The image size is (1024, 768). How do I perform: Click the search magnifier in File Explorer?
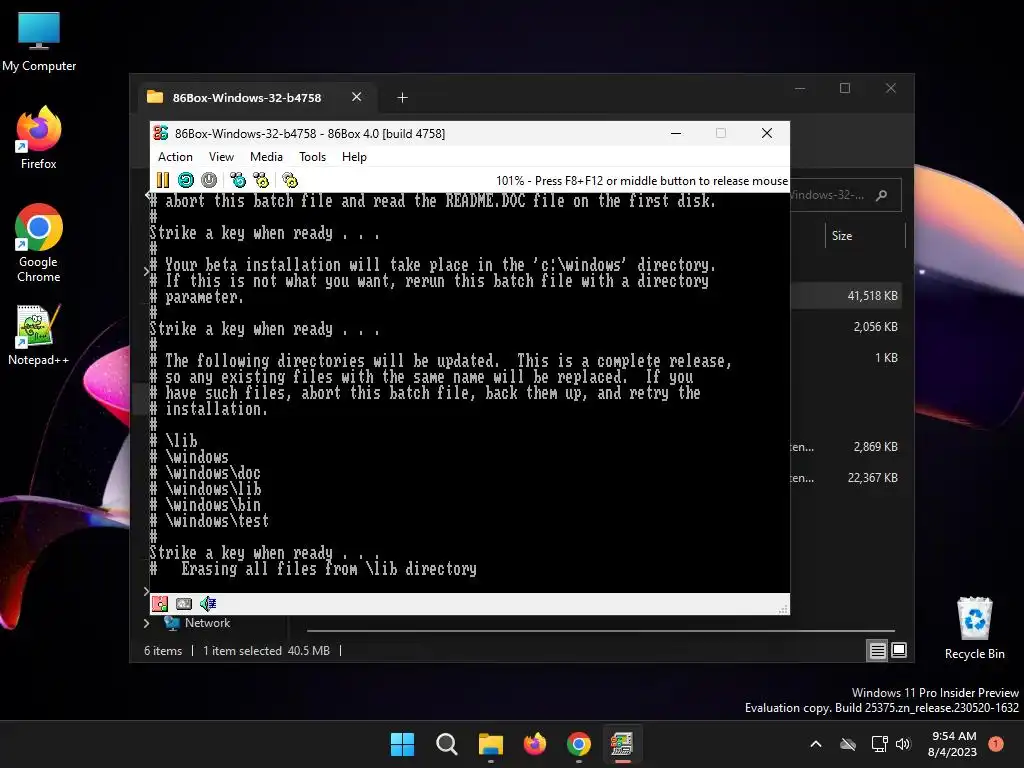(882, 195)
